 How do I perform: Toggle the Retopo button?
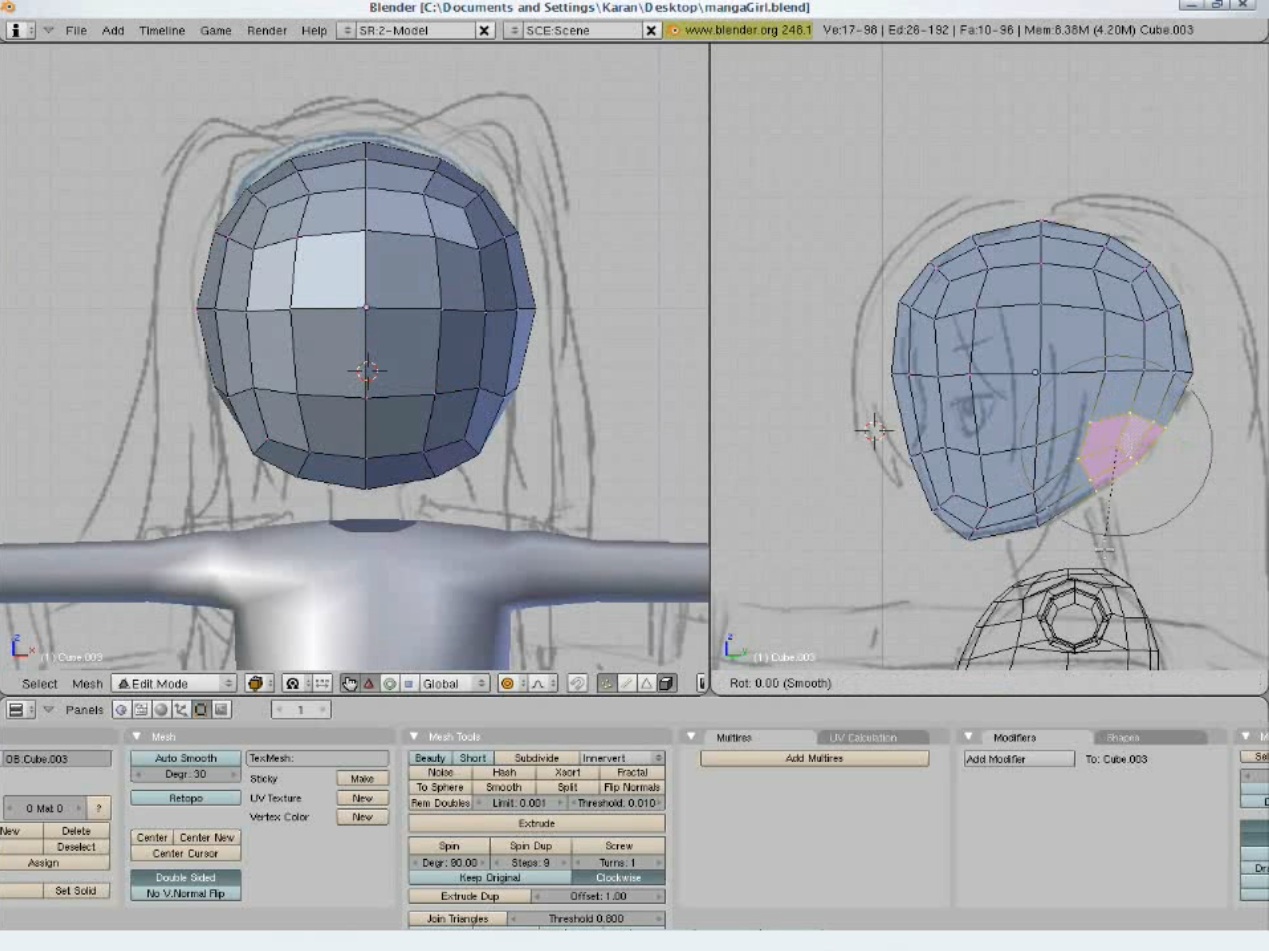click(x=185, y=798)
